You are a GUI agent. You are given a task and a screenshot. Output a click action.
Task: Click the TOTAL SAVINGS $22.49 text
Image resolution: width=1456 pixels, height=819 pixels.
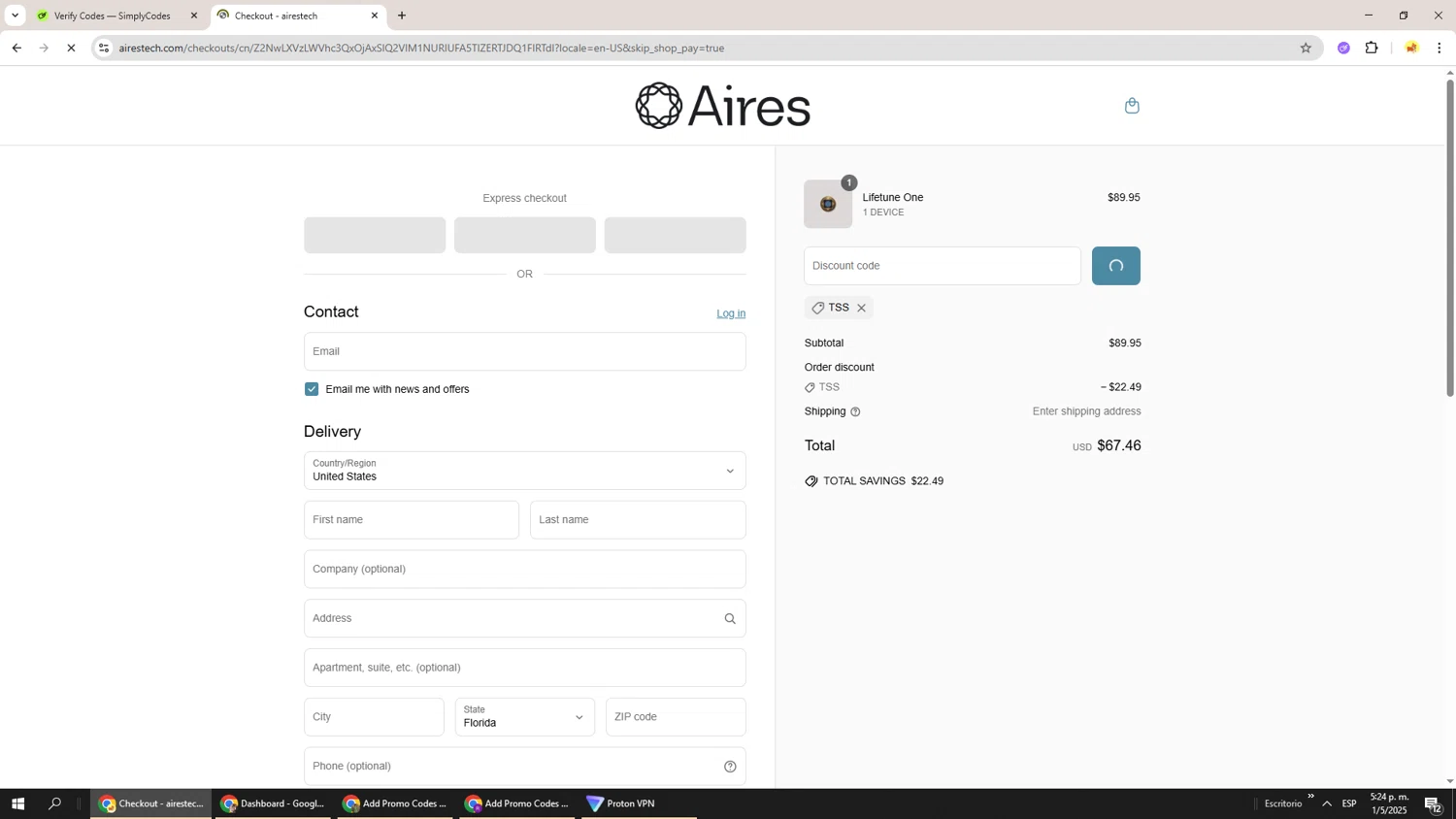pyautogui.click(x=883, y=481)
